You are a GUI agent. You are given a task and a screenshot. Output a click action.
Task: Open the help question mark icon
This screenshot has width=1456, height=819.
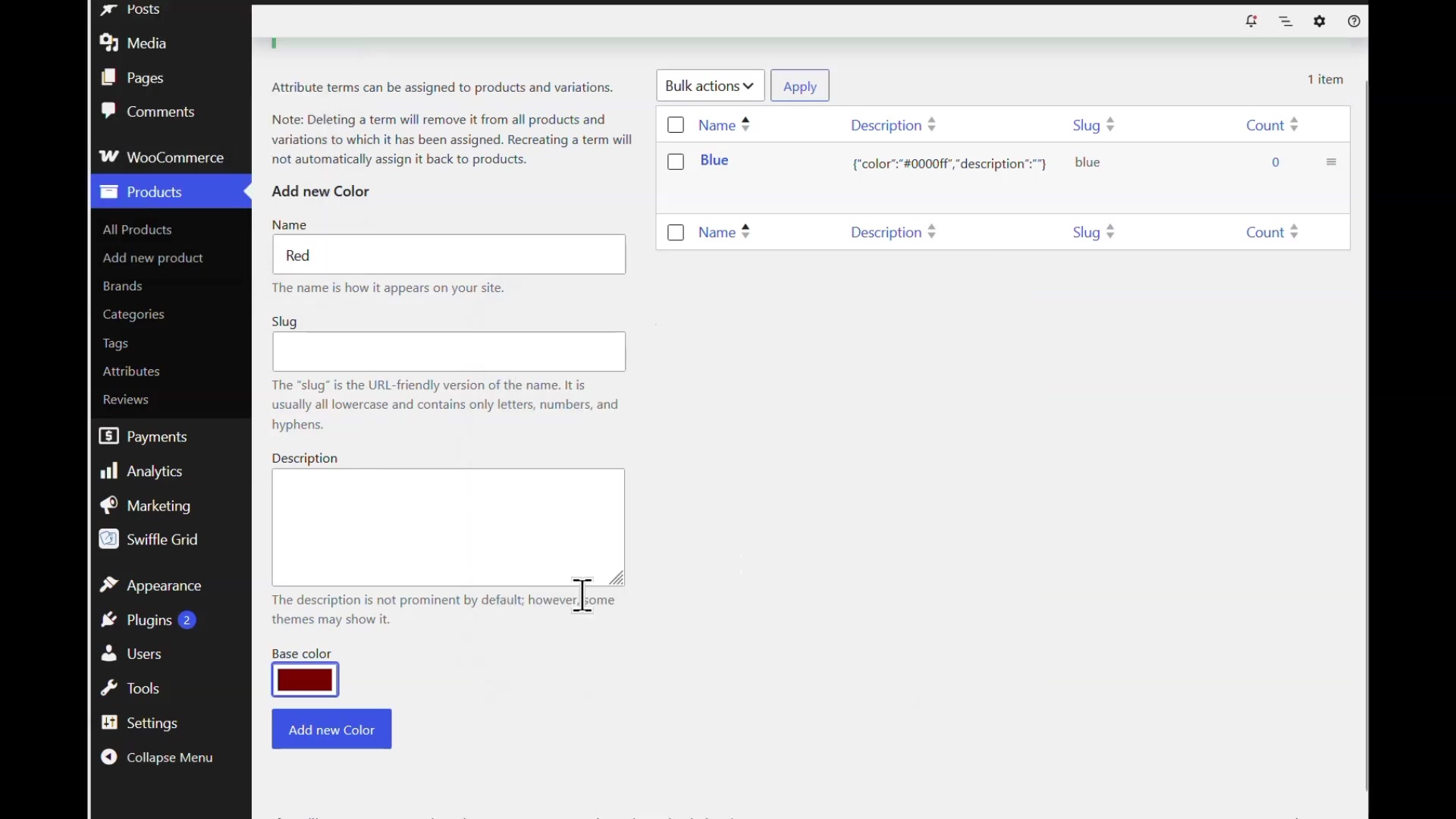coord(1354,21)
